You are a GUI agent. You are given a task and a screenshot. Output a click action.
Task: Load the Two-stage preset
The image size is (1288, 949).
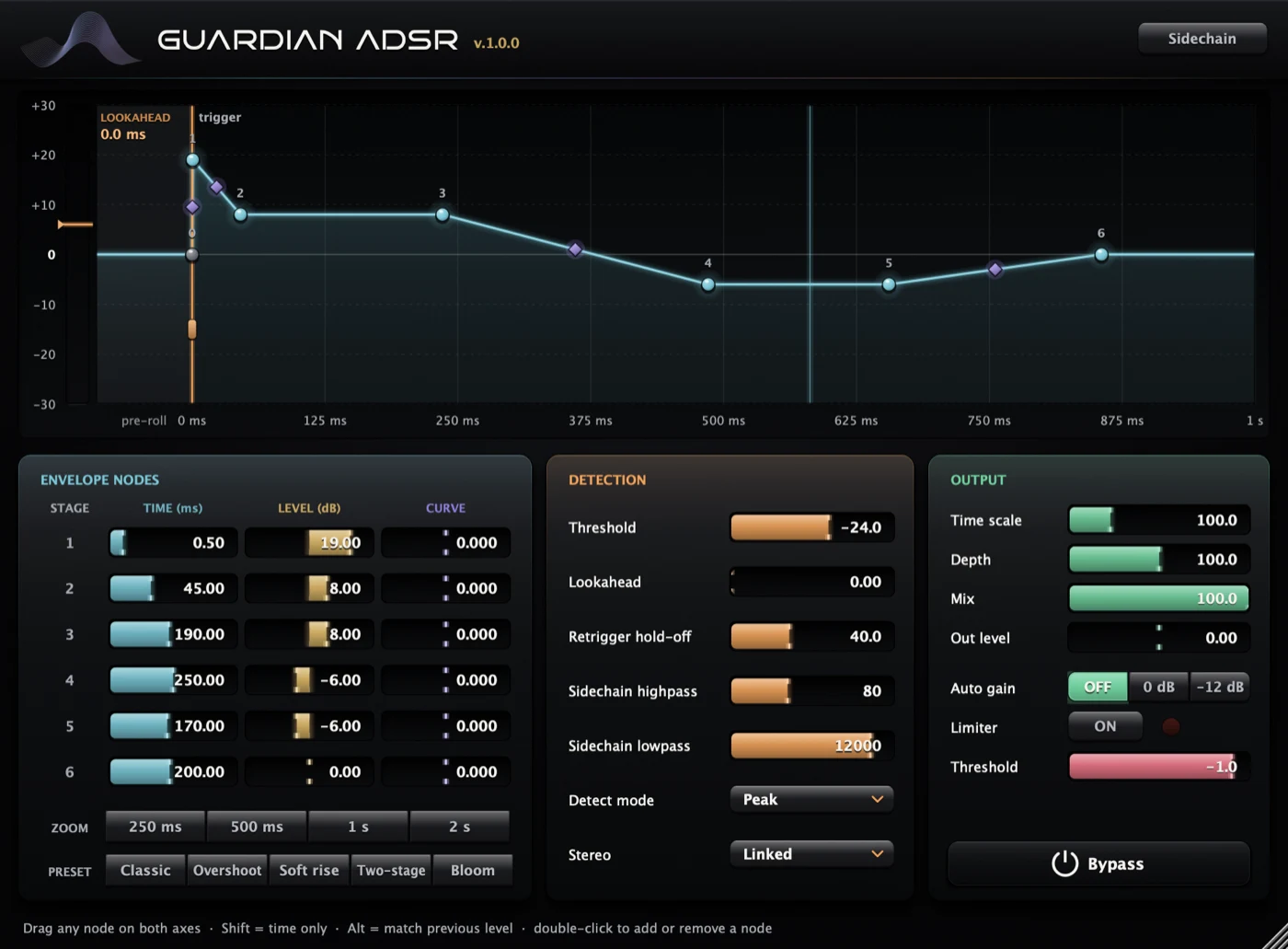tap(391, 870)
